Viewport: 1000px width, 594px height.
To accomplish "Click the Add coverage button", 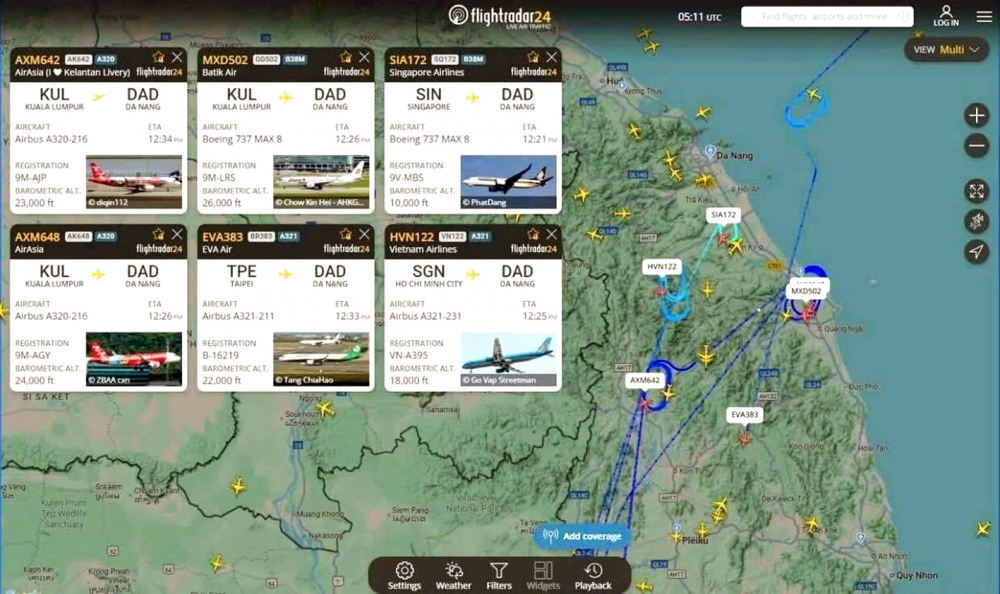I will 583,536.
